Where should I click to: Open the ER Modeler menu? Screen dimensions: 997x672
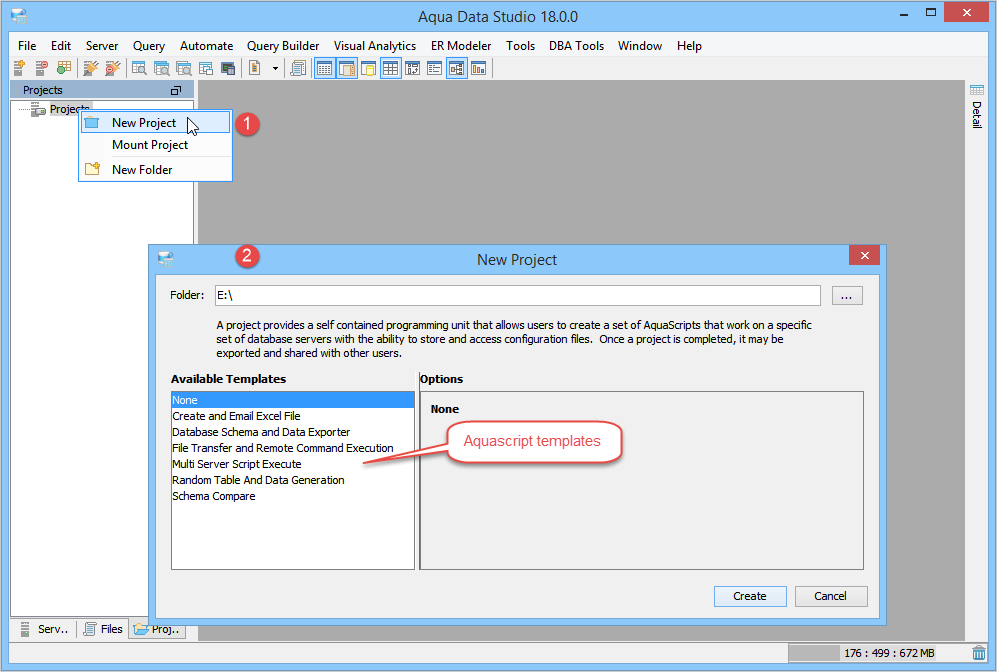[x=461, y=46]
